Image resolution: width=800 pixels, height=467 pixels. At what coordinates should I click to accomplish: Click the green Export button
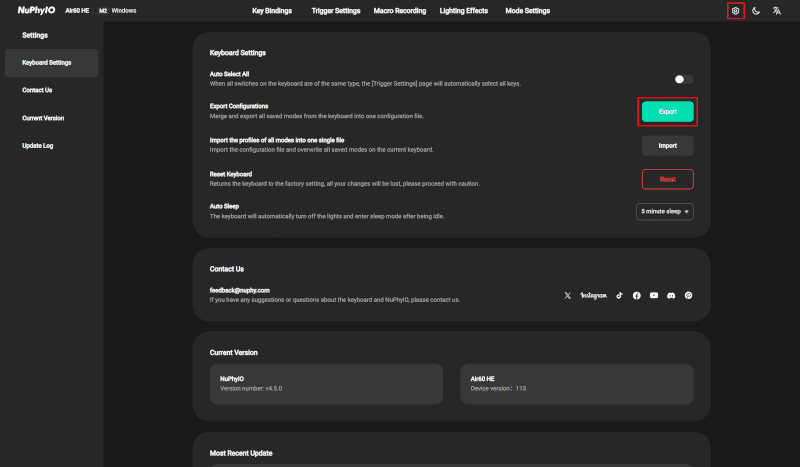(667, 112)
